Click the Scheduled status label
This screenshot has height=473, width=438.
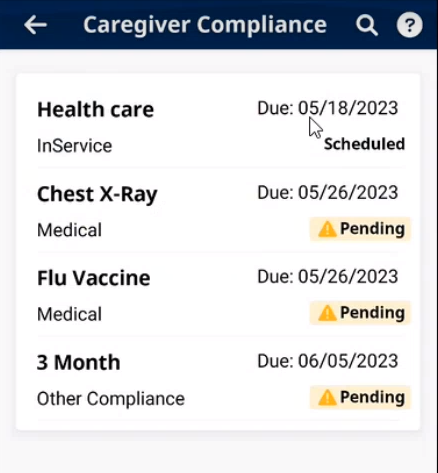pos(364,144)
